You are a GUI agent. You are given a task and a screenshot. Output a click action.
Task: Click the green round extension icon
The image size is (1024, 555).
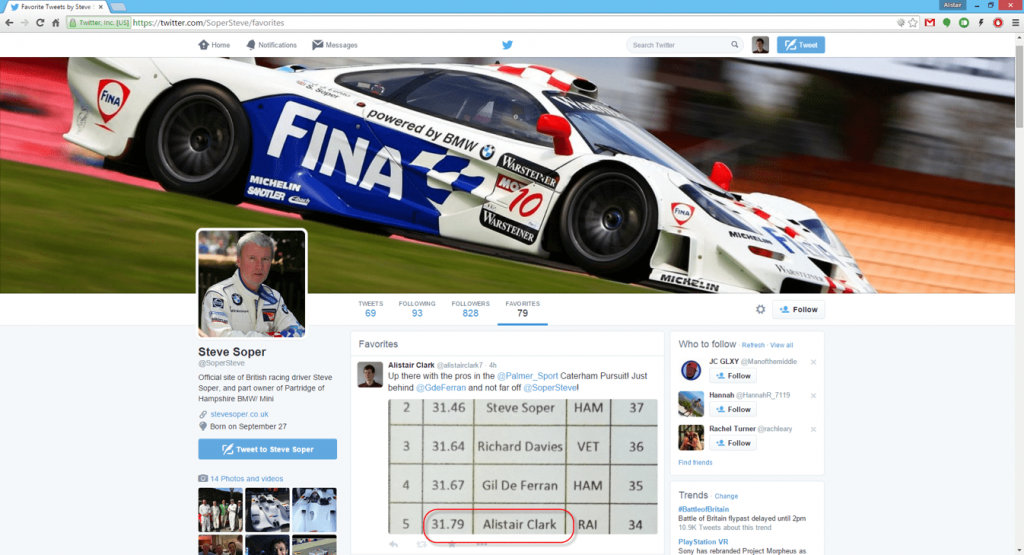coord(964,22)
